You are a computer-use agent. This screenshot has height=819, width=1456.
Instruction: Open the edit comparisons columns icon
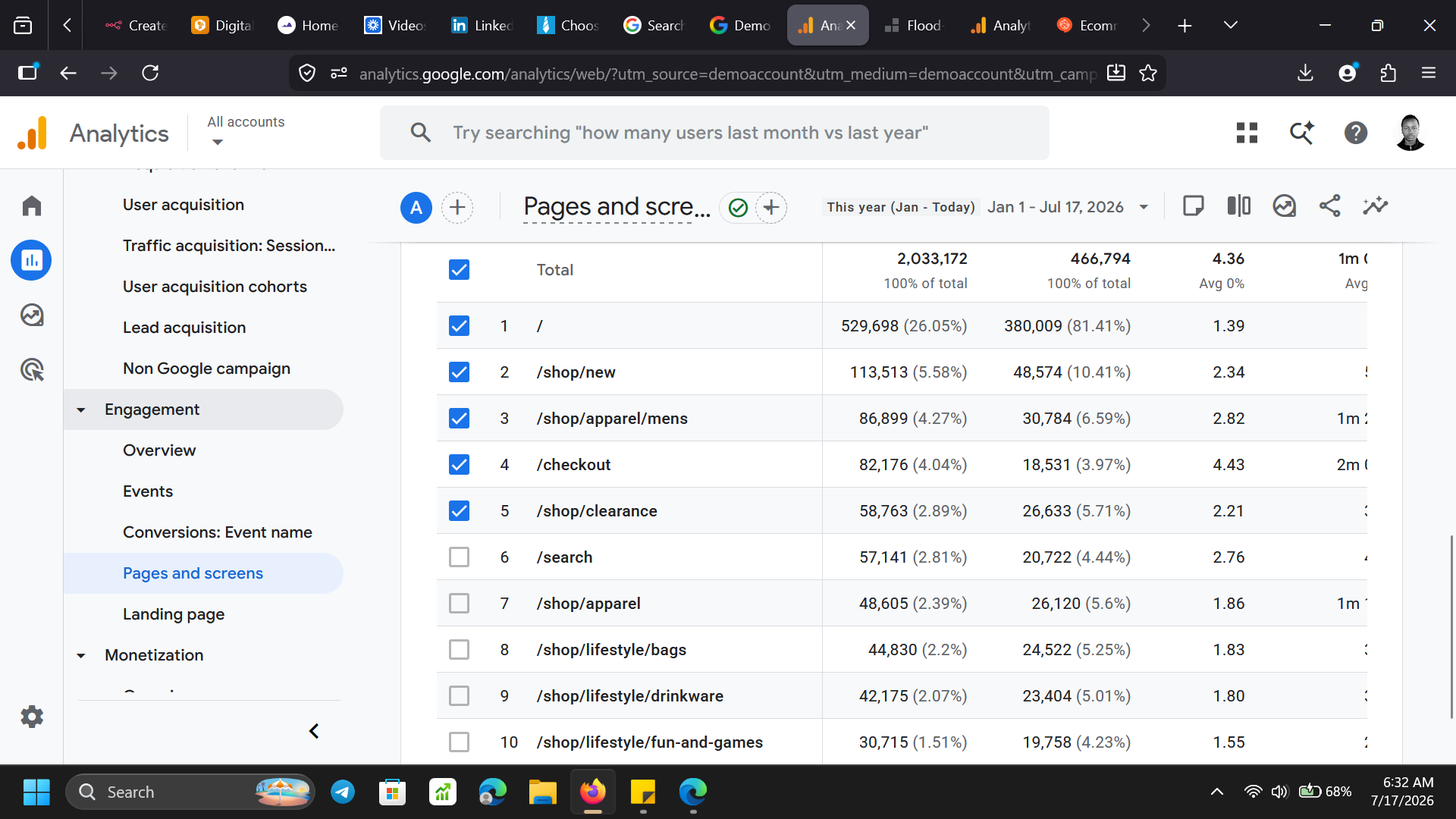[x=1239, y=206]
